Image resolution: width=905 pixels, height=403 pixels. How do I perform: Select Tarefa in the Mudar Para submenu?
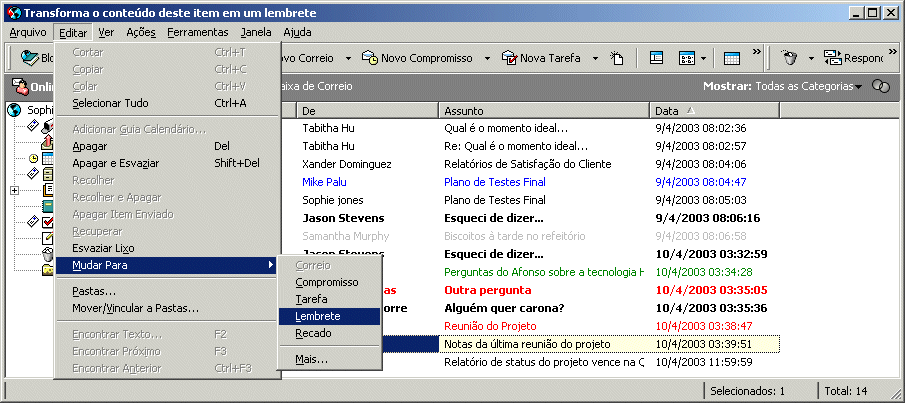[x=329, y=299]
